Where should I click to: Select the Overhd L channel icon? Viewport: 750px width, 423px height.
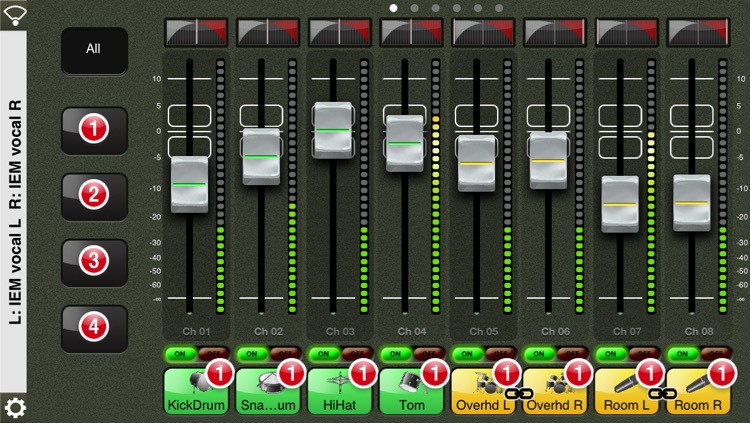tap(483, 391)
